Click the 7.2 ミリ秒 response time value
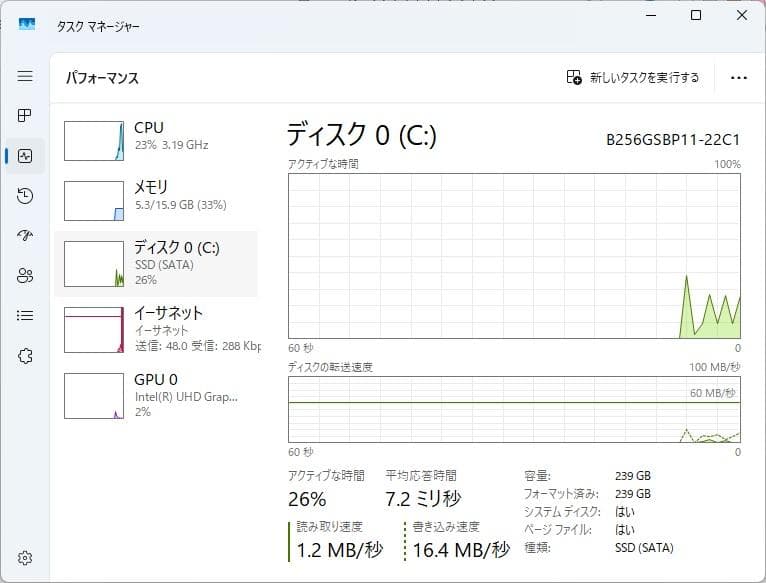The image size is (766, 583). [423, 498]
